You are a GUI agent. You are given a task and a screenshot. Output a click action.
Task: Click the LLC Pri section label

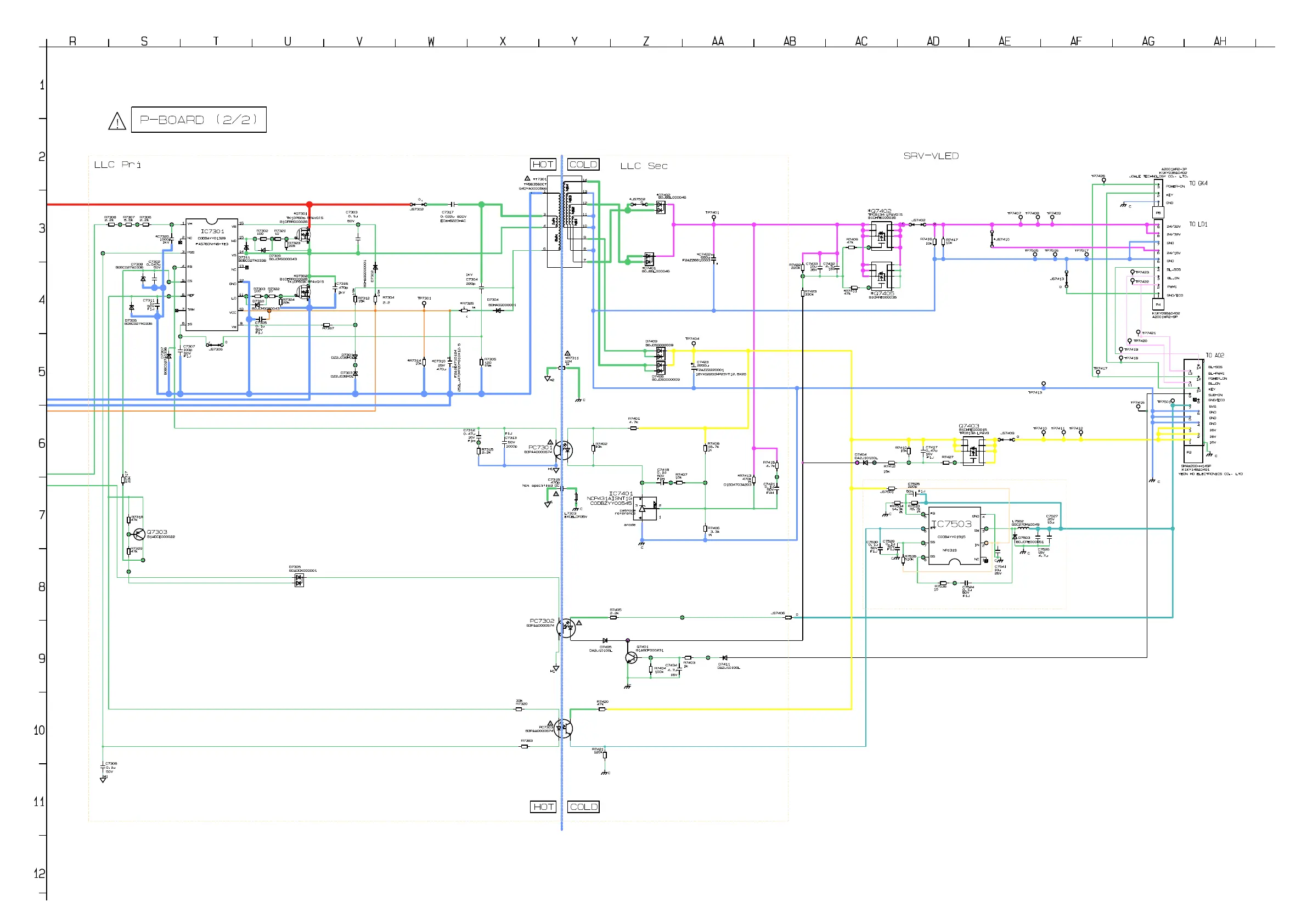[x=117, y=165]
